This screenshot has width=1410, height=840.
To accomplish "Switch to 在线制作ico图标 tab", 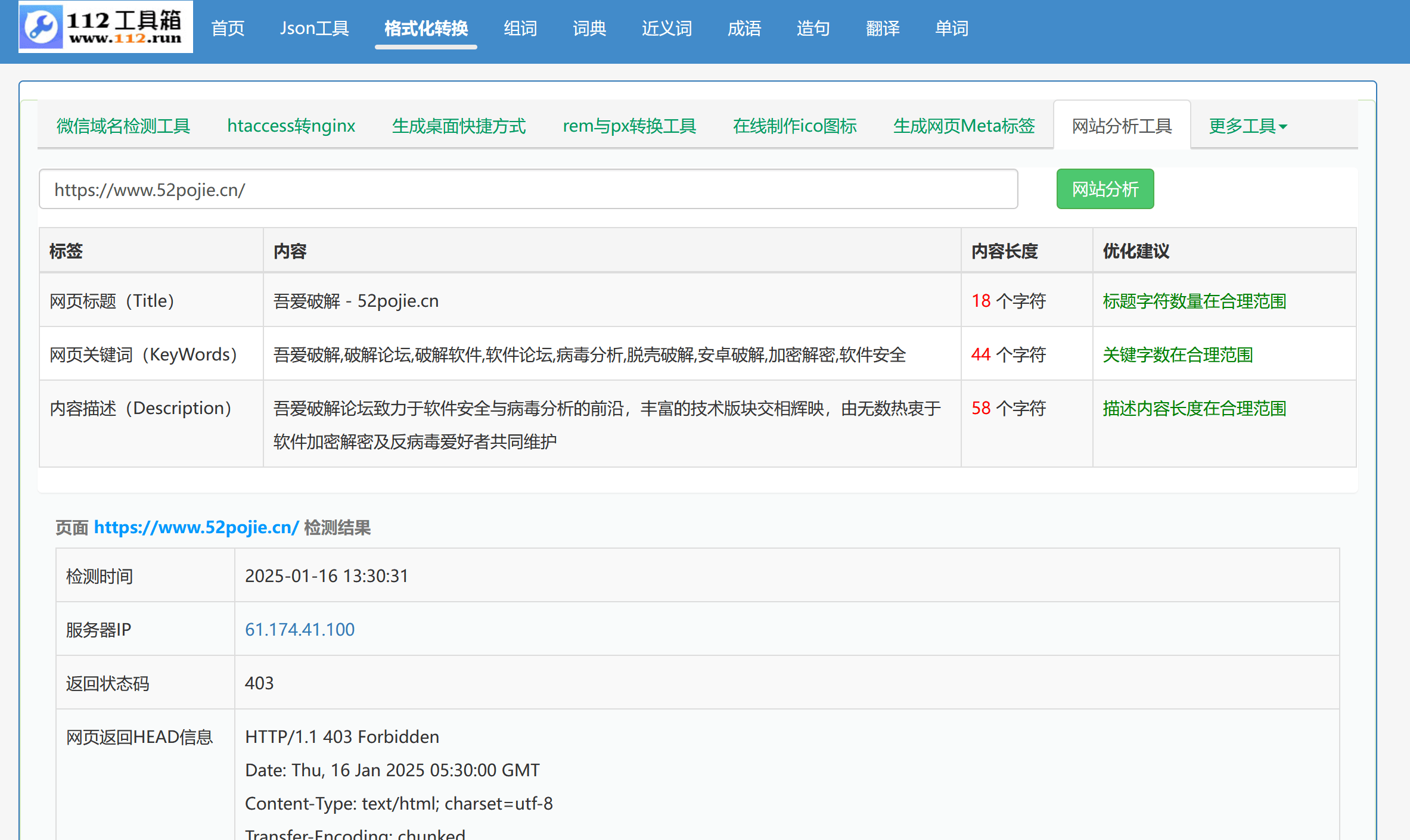I will pos(794,126).
